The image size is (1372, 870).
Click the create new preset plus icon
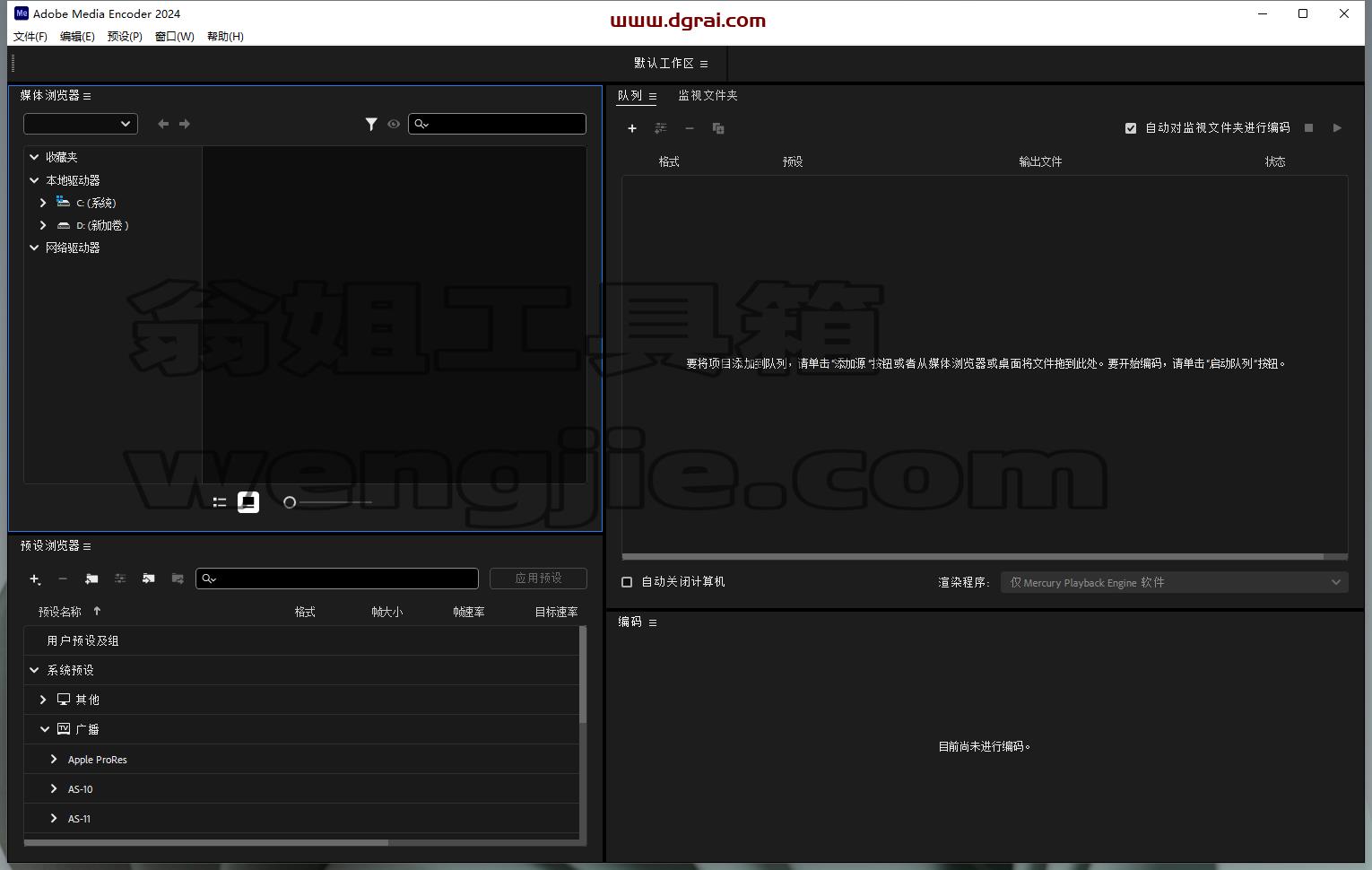[35, 579]
